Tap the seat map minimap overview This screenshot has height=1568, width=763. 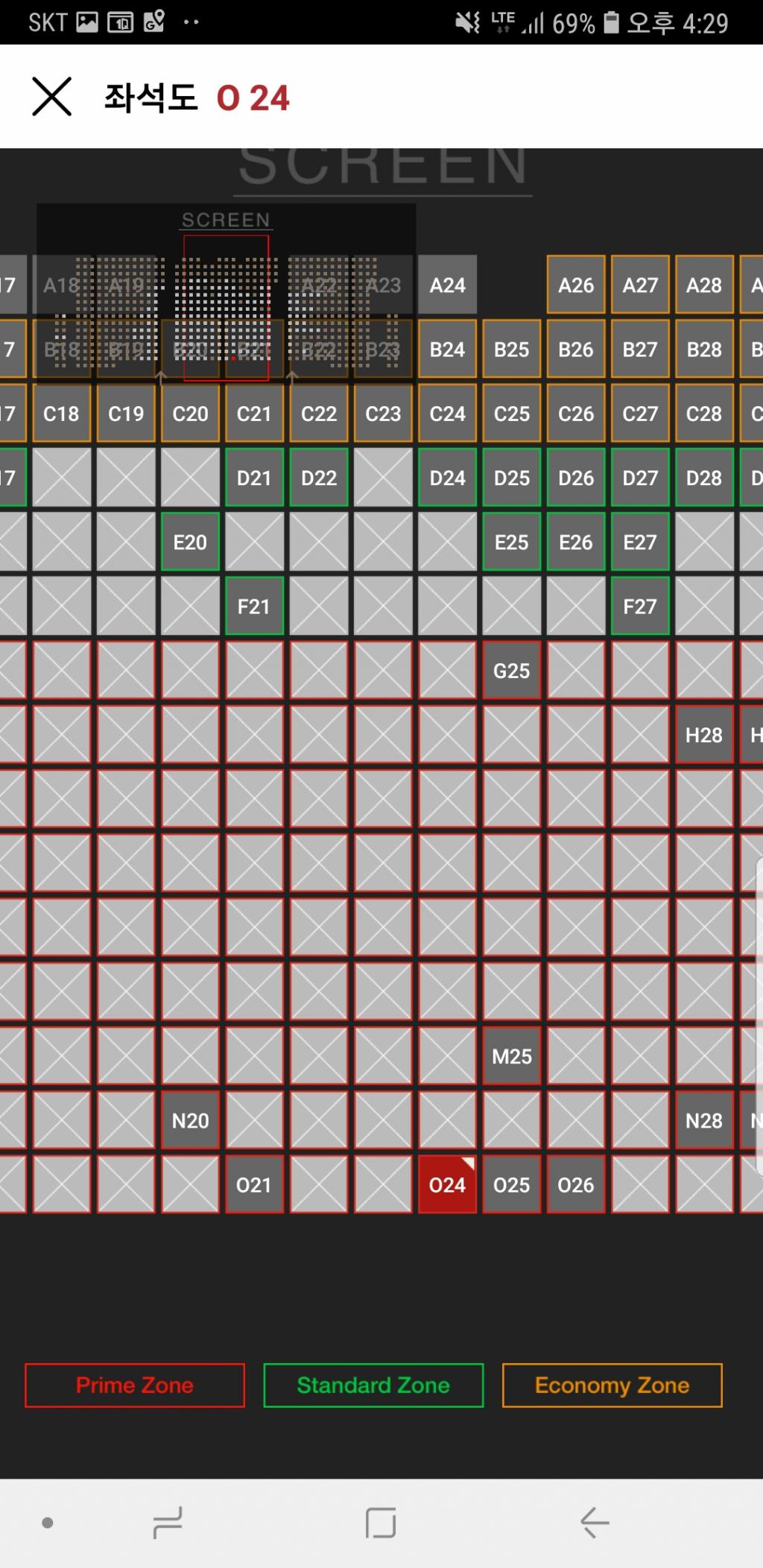click(227, 294)
